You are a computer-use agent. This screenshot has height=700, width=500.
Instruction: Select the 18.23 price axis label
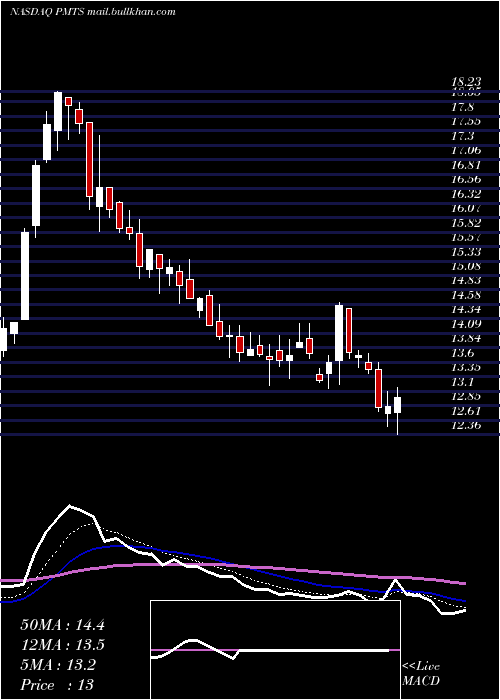[x=466, y=82]
